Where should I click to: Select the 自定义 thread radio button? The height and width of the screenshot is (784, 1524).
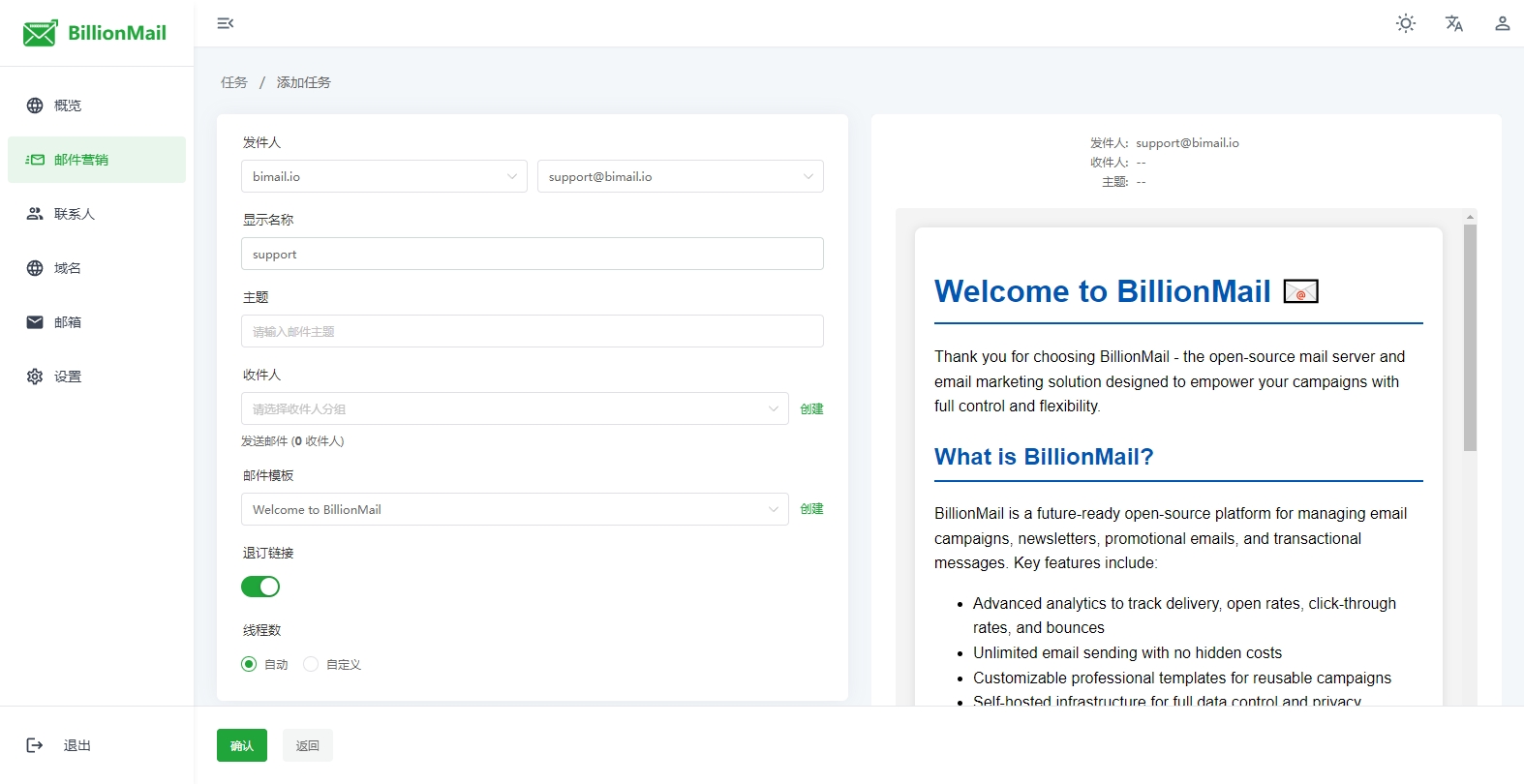311,664
